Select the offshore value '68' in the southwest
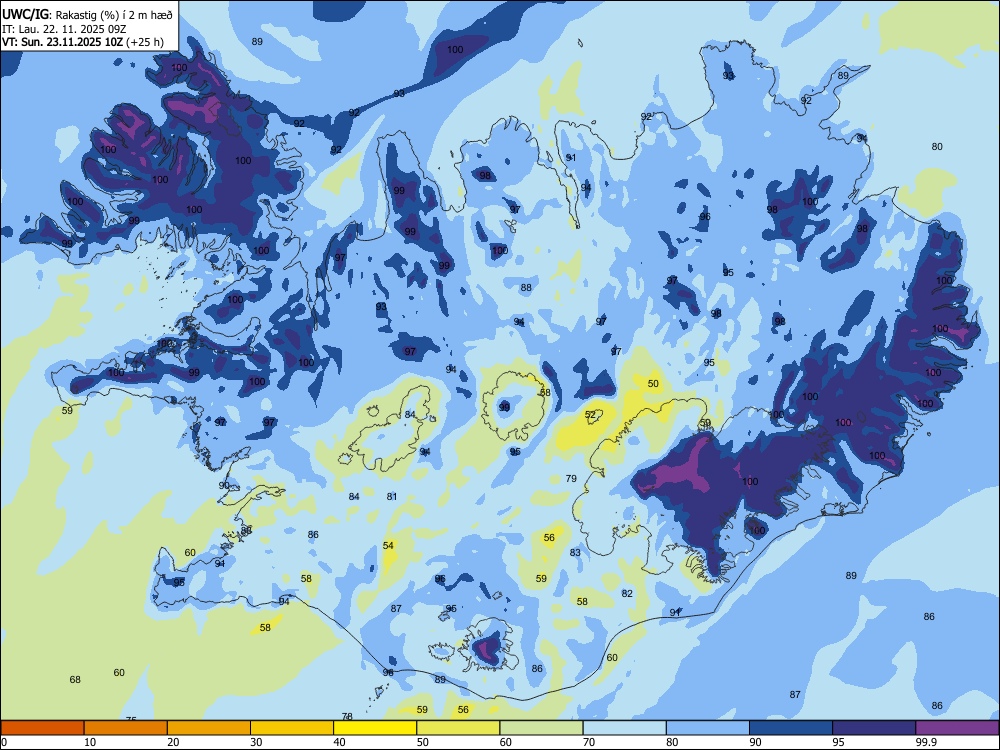Viewport: 1000px width, 750px height. (x=75, y=680)
